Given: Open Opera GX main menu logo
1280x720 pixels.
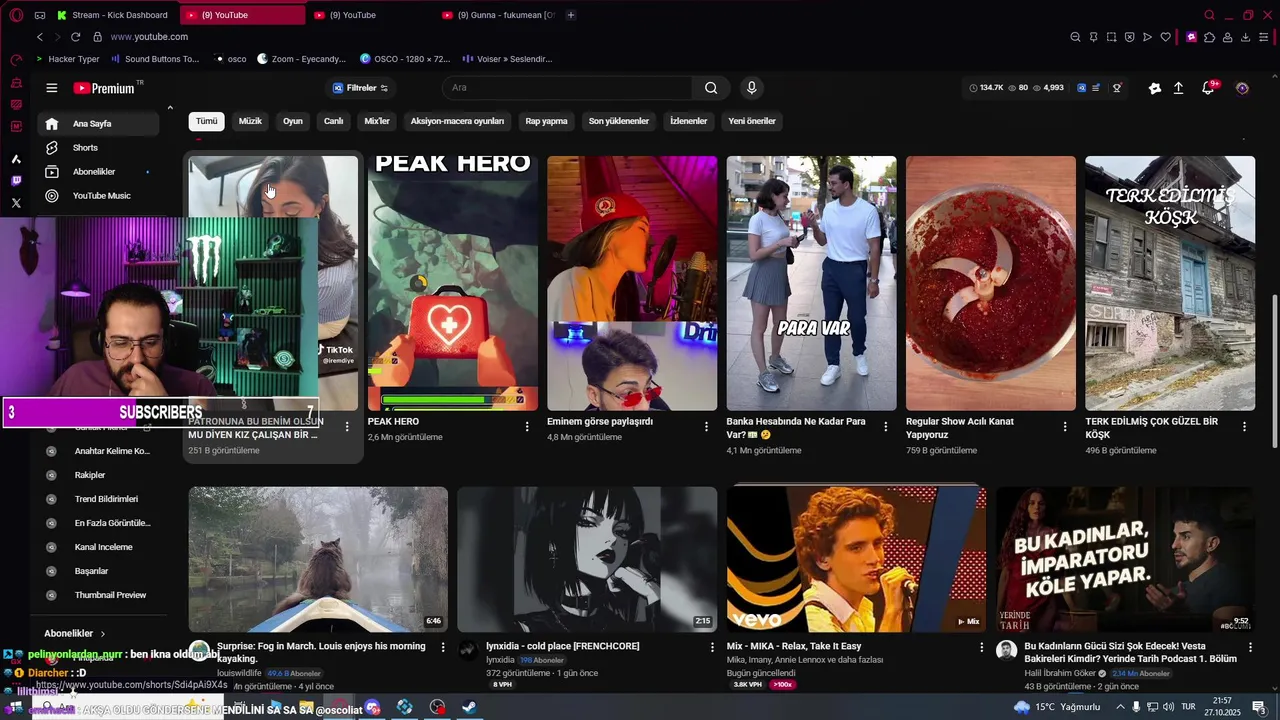Looking at the screenshot, I should point(16,15).
